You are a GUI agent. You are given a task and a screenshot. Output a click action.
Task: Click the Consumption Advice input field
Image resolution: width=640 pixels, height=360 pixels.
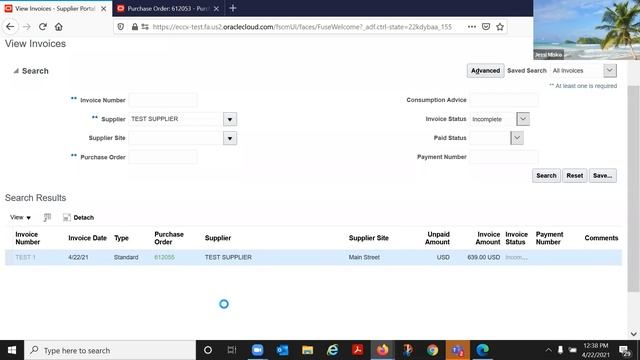coord(504,100)
